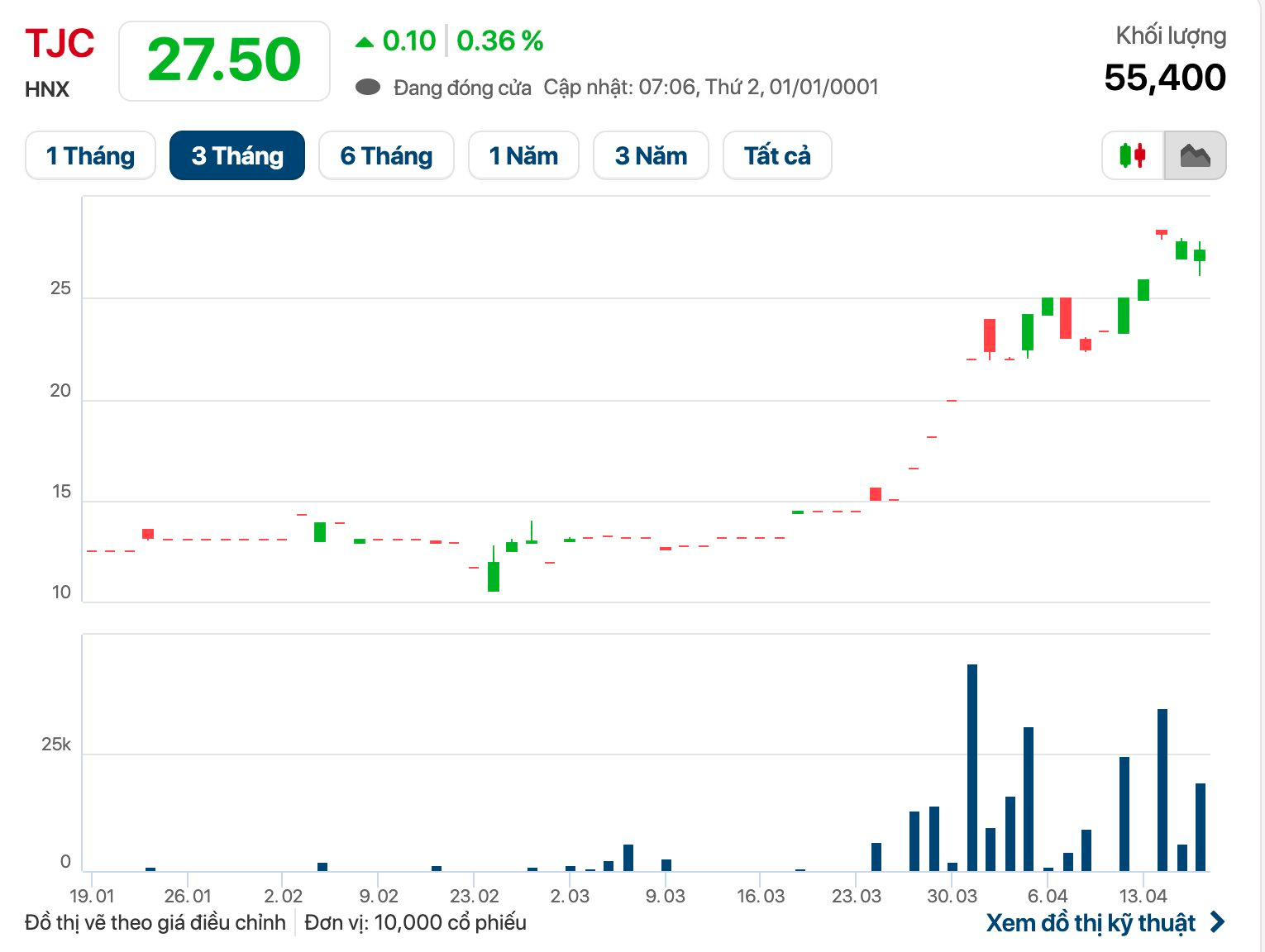The width and height of the screenshot is (1265, 952).
Task: Select the 1 Tháng time range
Action: pyautogui.click(x=90, y=155)
